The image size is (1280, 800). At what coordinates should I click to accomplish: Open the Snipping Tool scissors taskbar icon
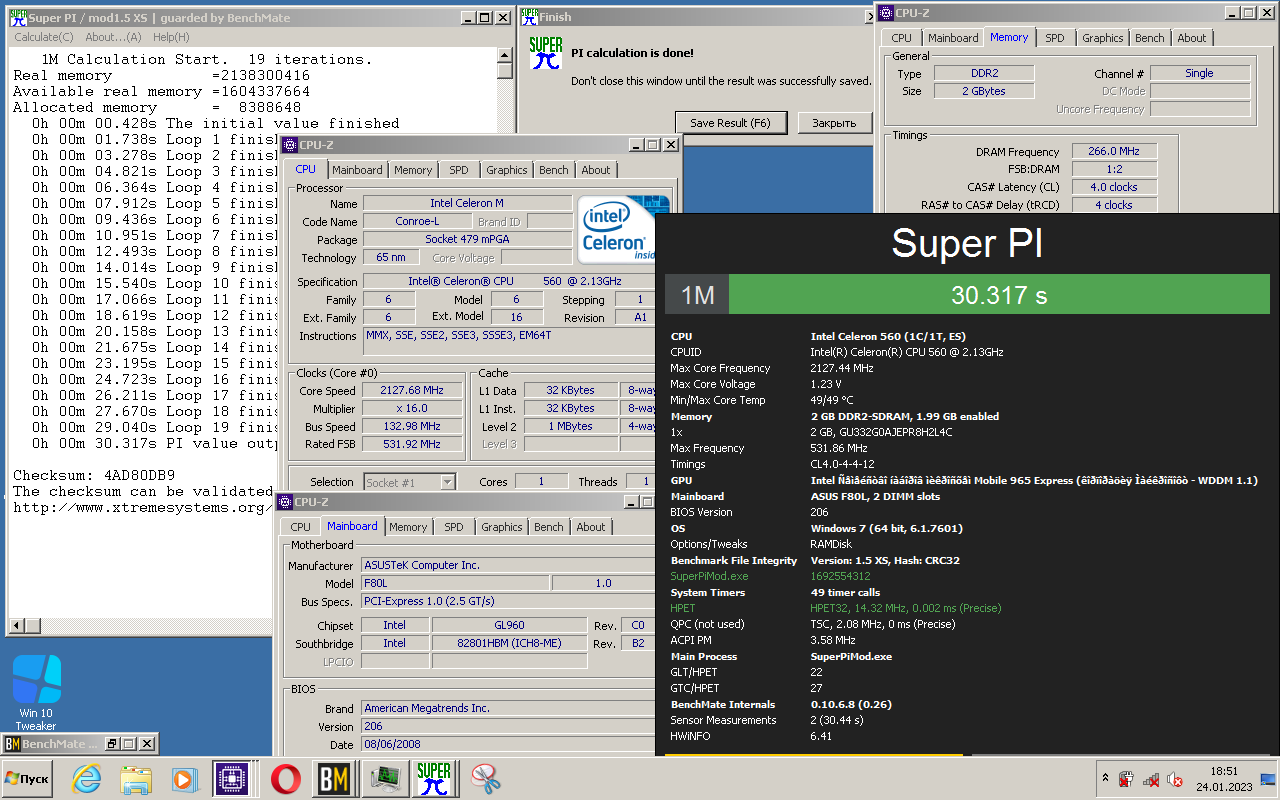coord(485,778)
